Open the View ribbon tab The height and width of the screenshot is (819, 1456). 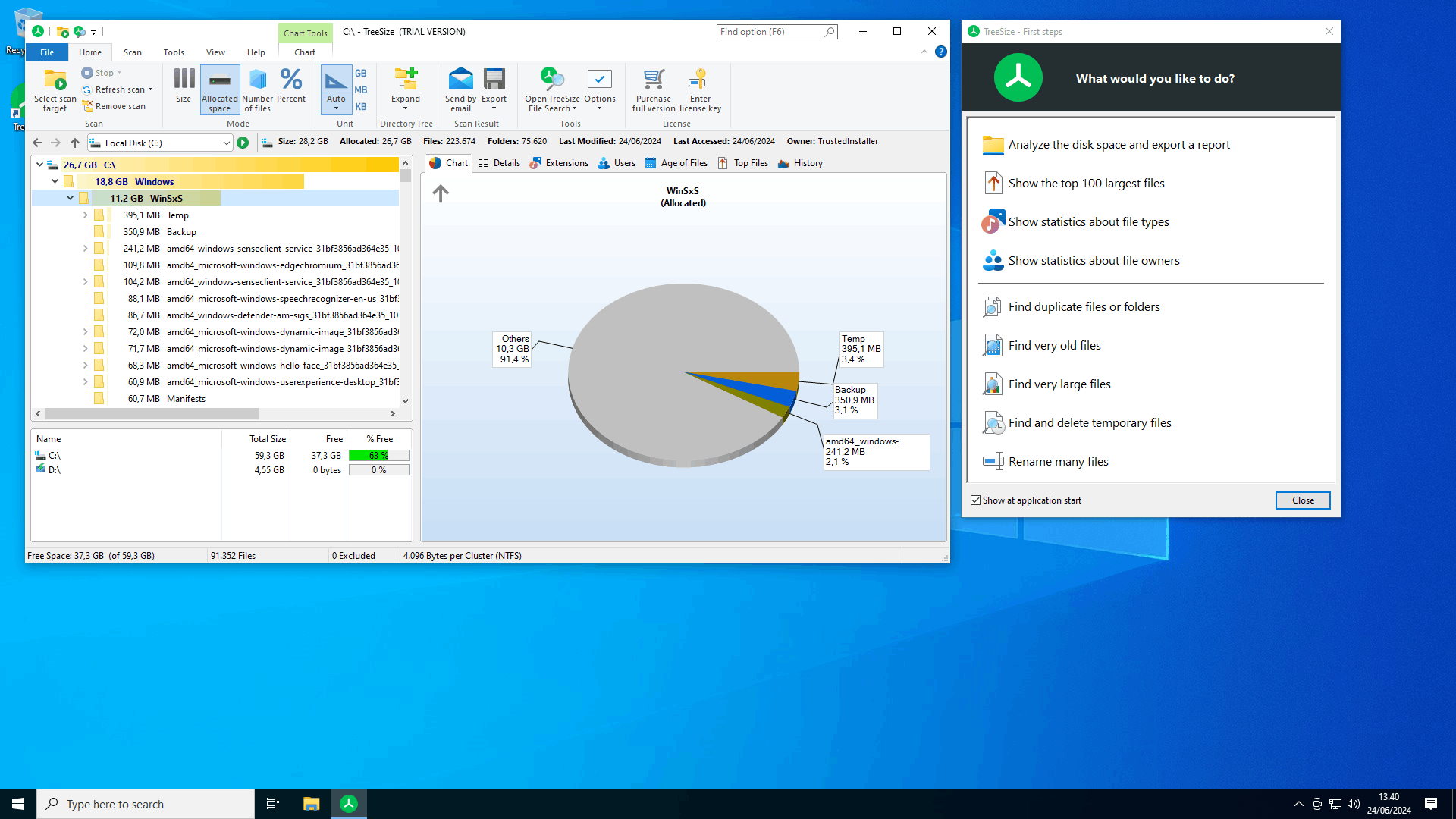pos(215,52)
